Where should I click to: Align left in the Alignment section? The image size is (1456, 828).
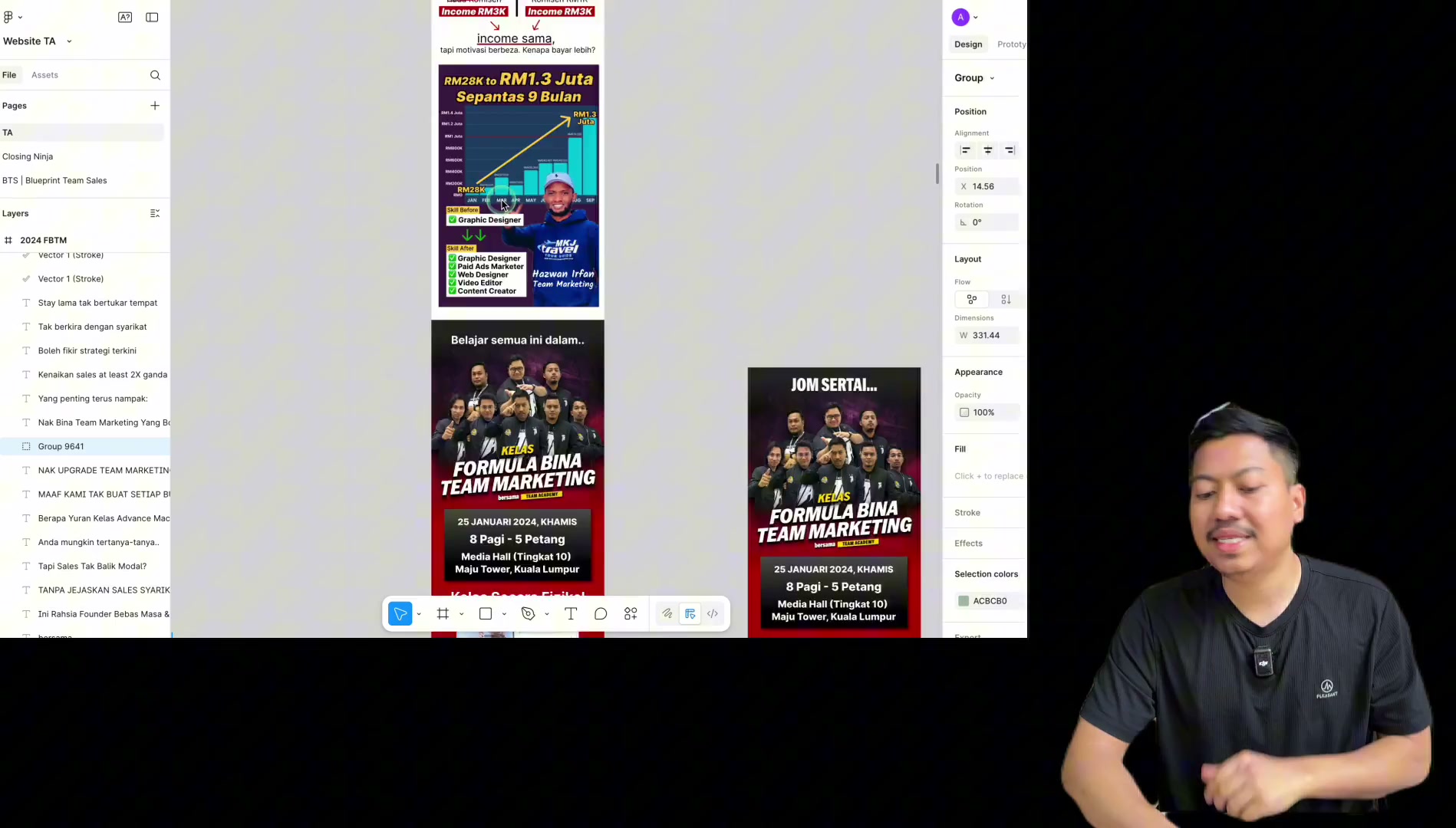click(x=966, y=150)
